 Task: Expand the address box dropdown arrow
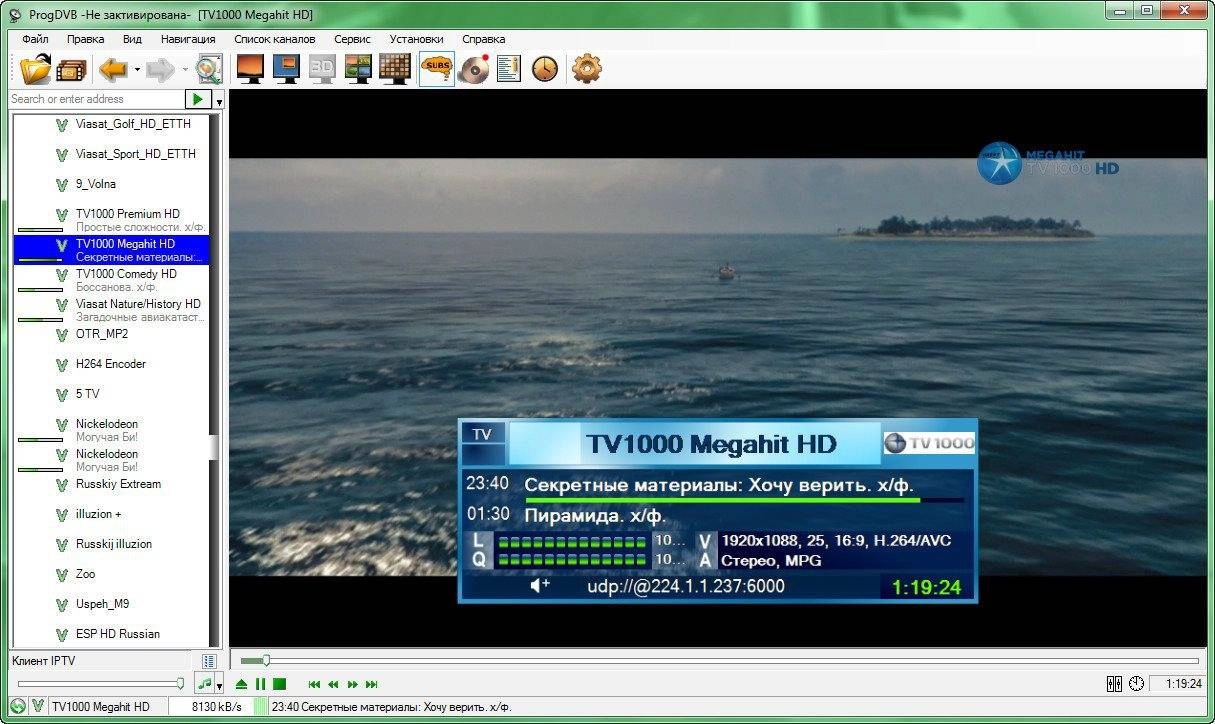pos(219,100)
